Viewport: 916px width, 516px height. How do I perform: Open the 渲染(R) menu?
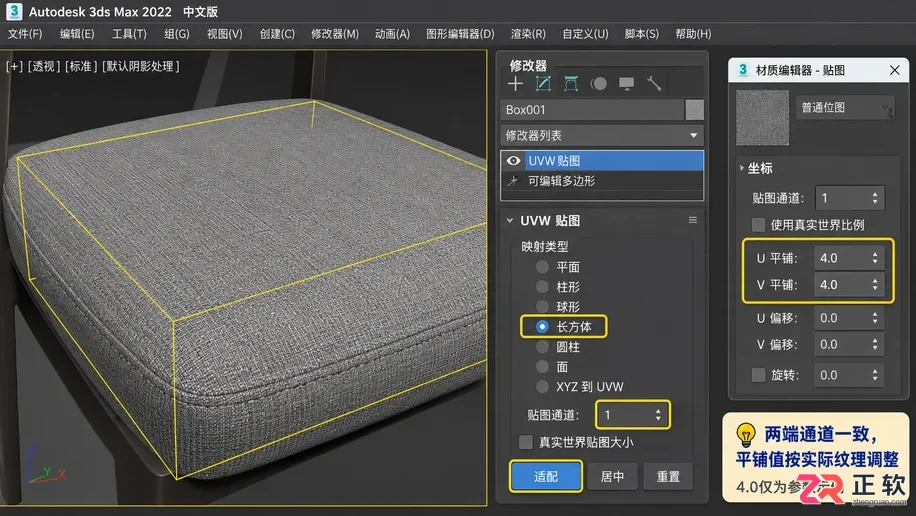(528, 34)
